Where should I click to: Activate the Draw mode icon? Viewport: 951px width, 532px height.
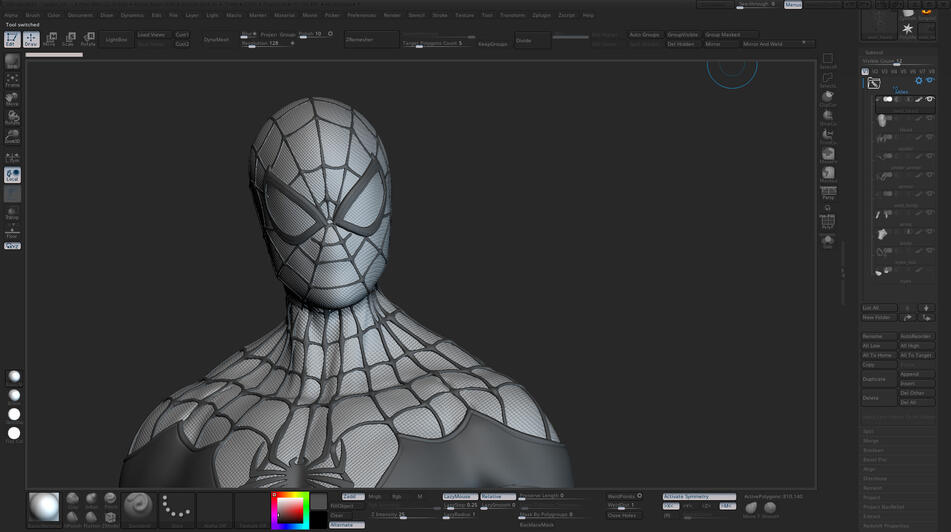coord(31,39)
